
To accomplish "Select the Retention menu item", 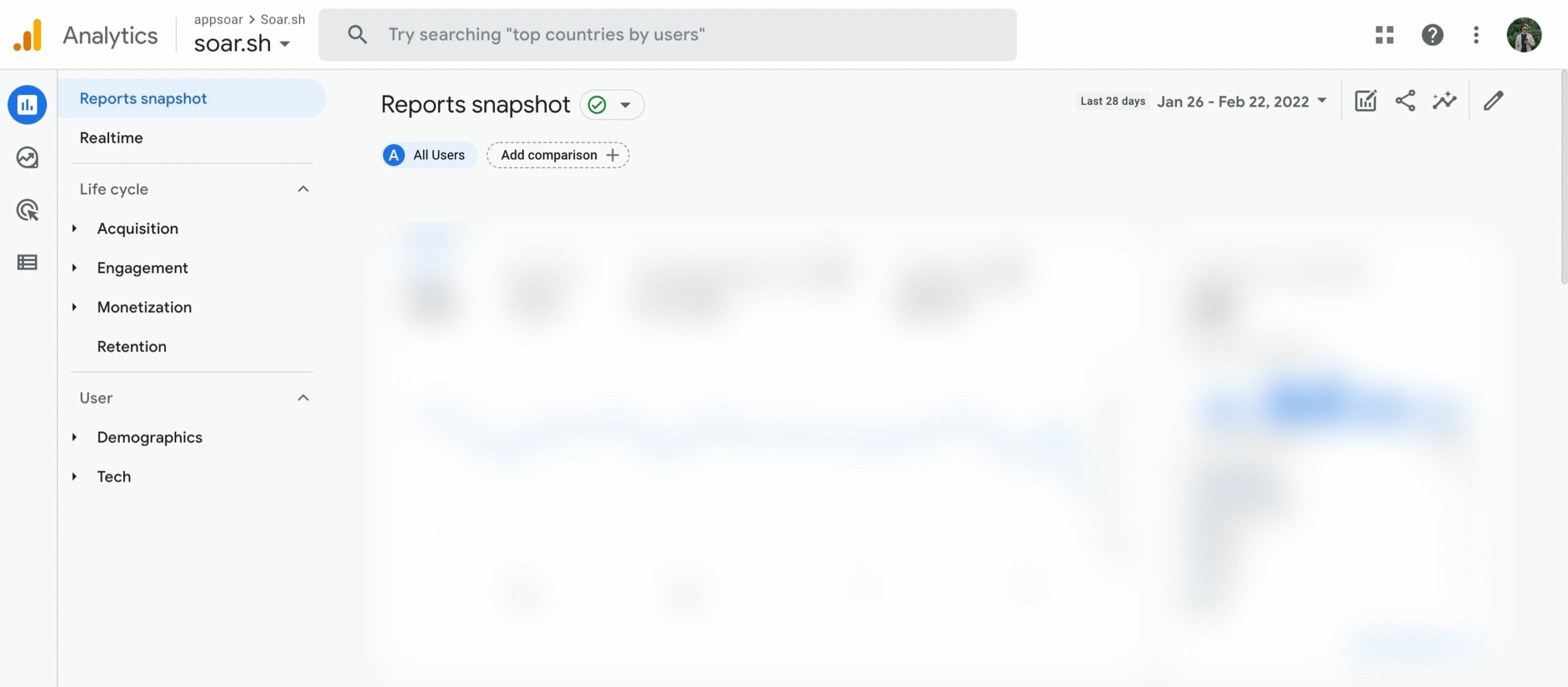I will [131, 346].
